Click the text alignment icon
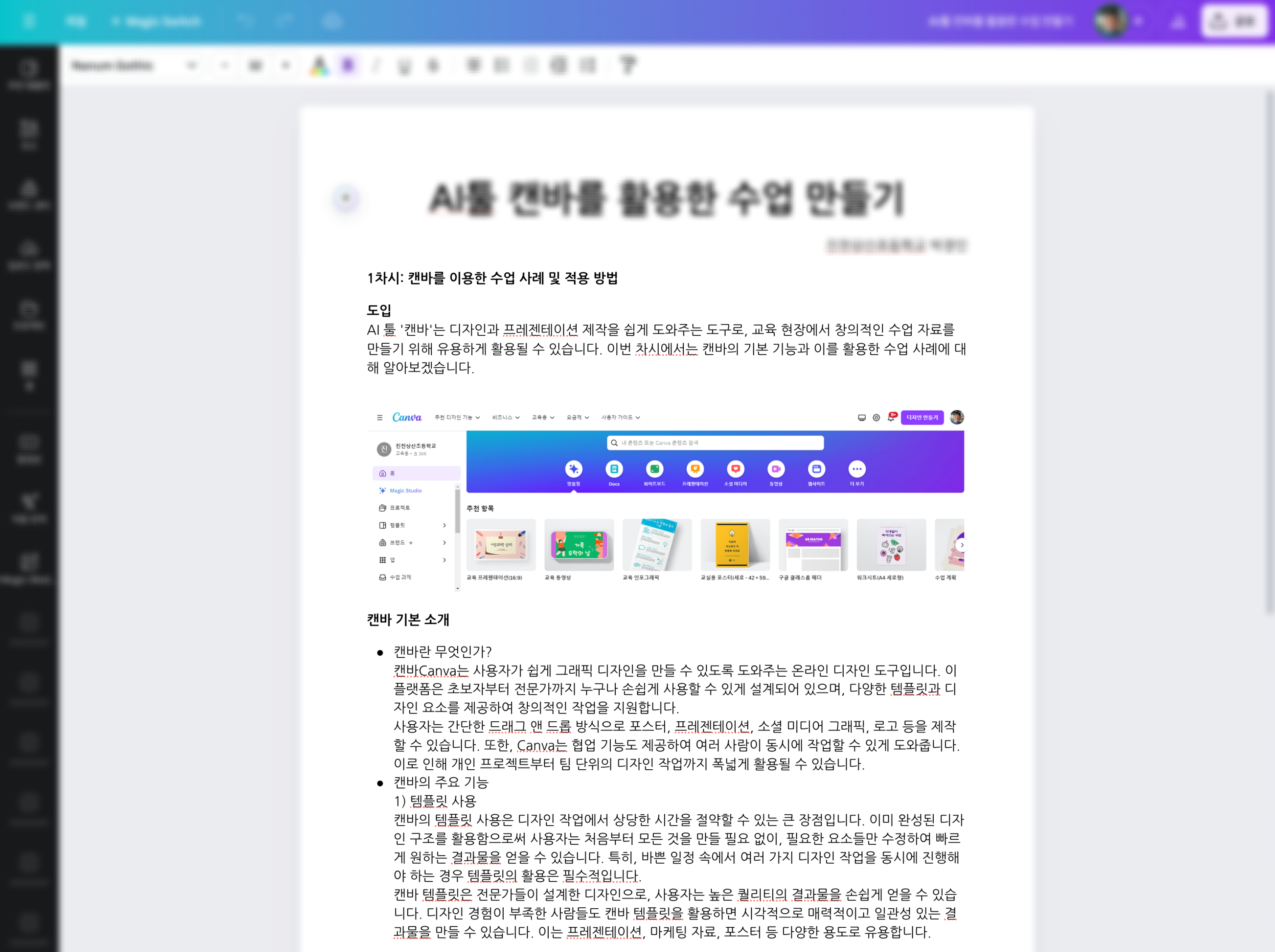 tap(473, 65)
